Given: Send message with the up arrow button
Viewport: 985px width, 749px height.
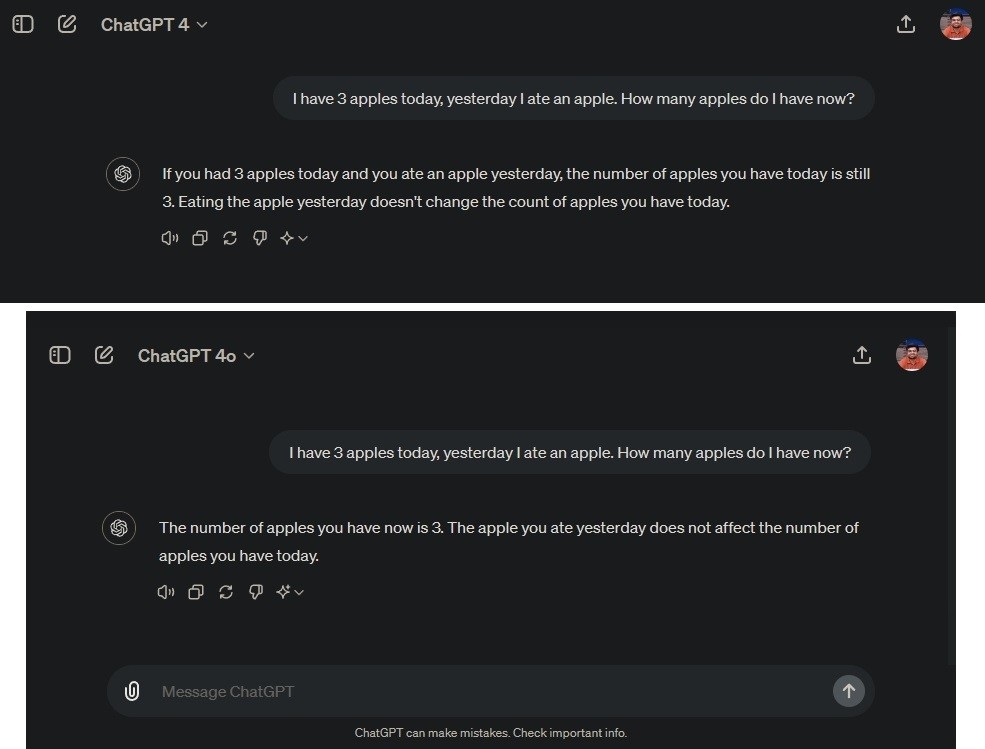Looking at the screenshot, I should [x=849, y=691].
